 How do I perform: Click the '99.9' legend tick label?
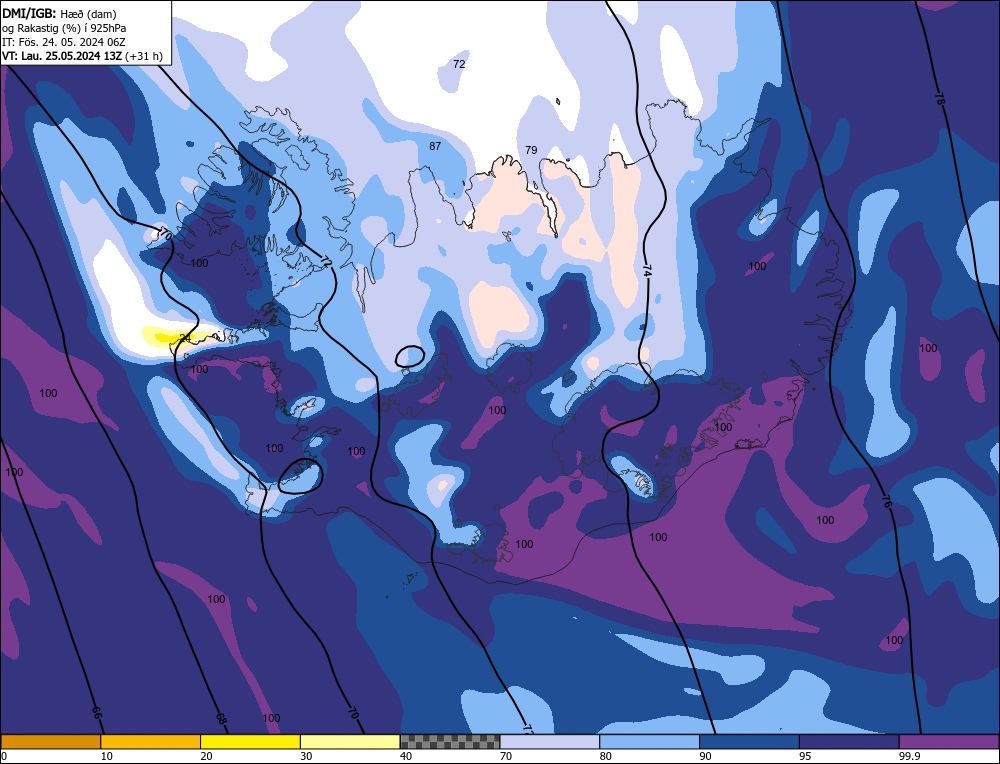[x=908, y=756]
